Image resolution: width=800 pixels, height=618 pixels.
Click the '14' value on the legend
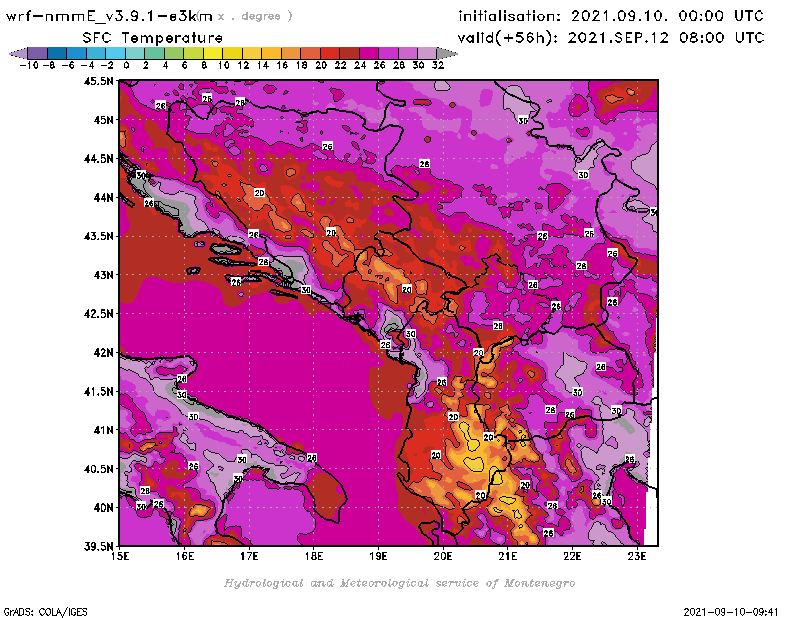coord(262,66)
